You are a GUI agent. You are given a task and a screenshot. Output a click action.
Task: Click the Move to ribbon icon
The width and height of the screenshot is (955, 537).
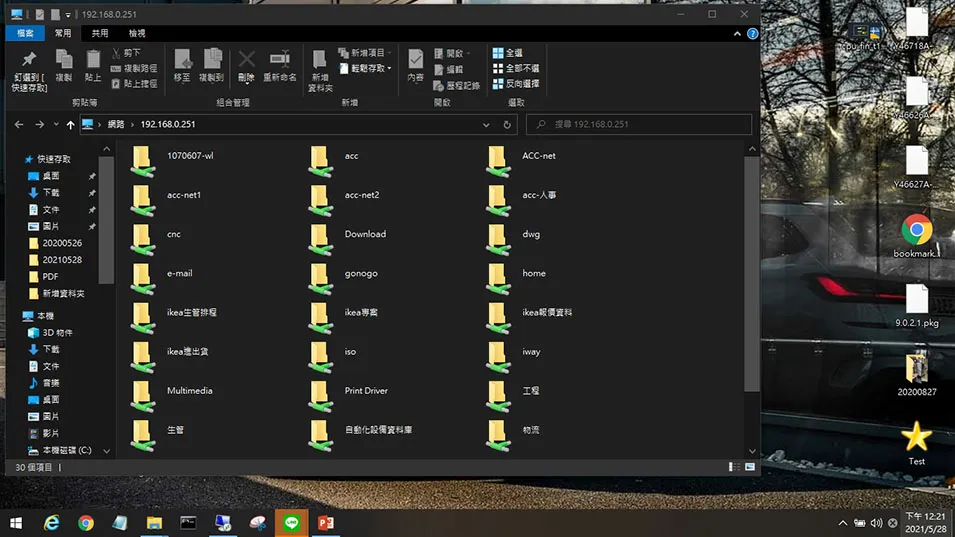click(182, 59)
